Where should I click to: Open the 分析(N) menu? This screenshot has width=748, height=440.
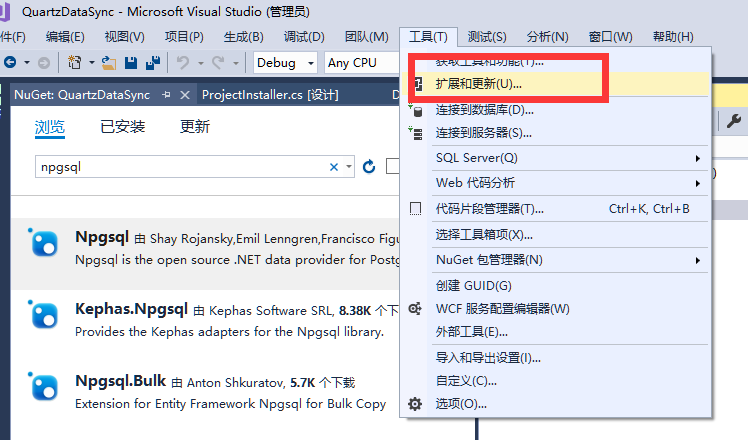point(547,37)
